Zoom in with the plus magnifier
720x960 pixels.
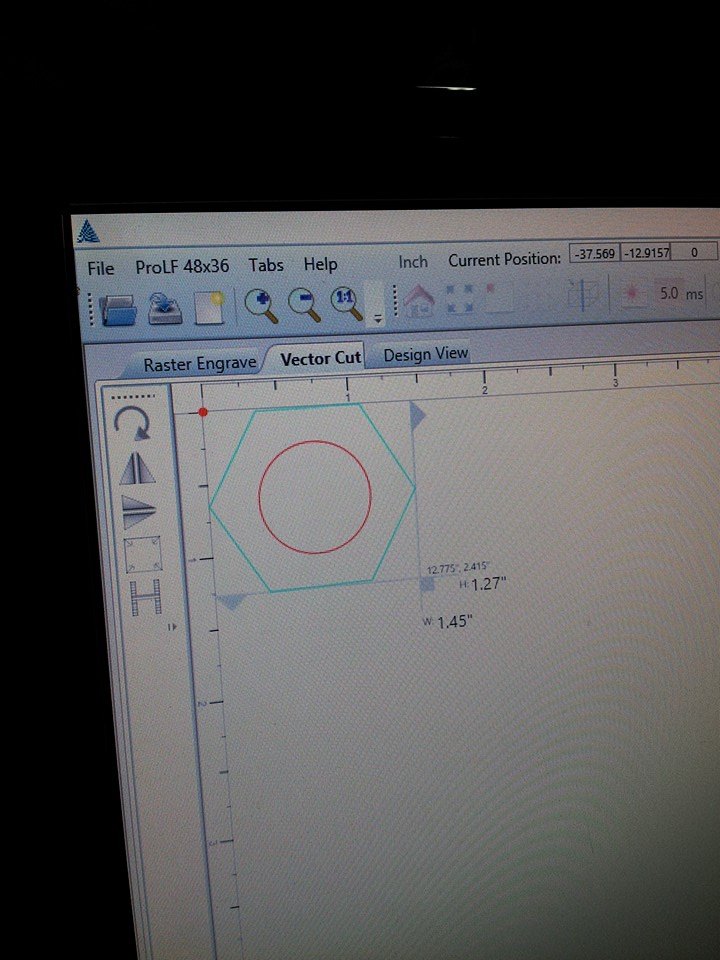pos(261,305)
